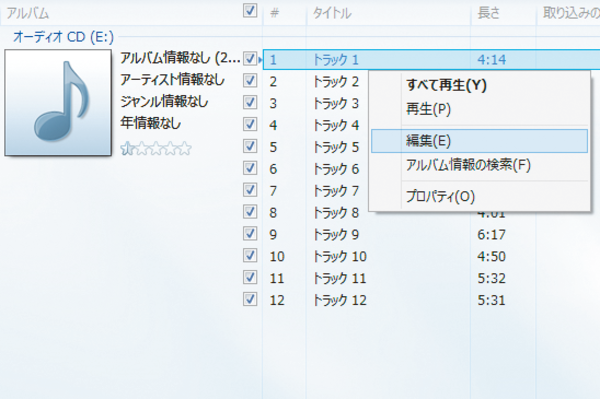Select the トラック 11 title

[x=340, y=278]
